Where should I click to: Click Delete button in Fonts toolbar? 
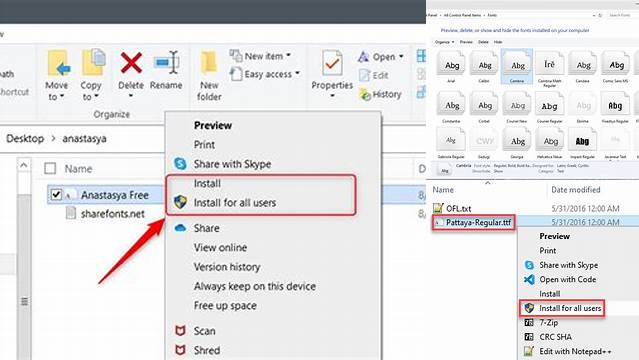tap(483, 42)
